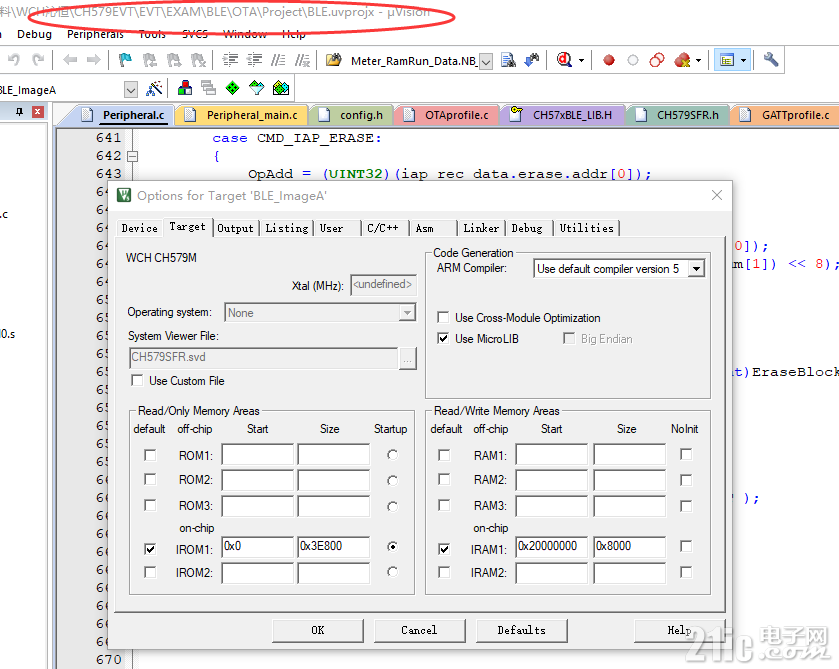839x669 pixels.
Task: Click the Window layout toolbar icon
Action: coord(727,60)
